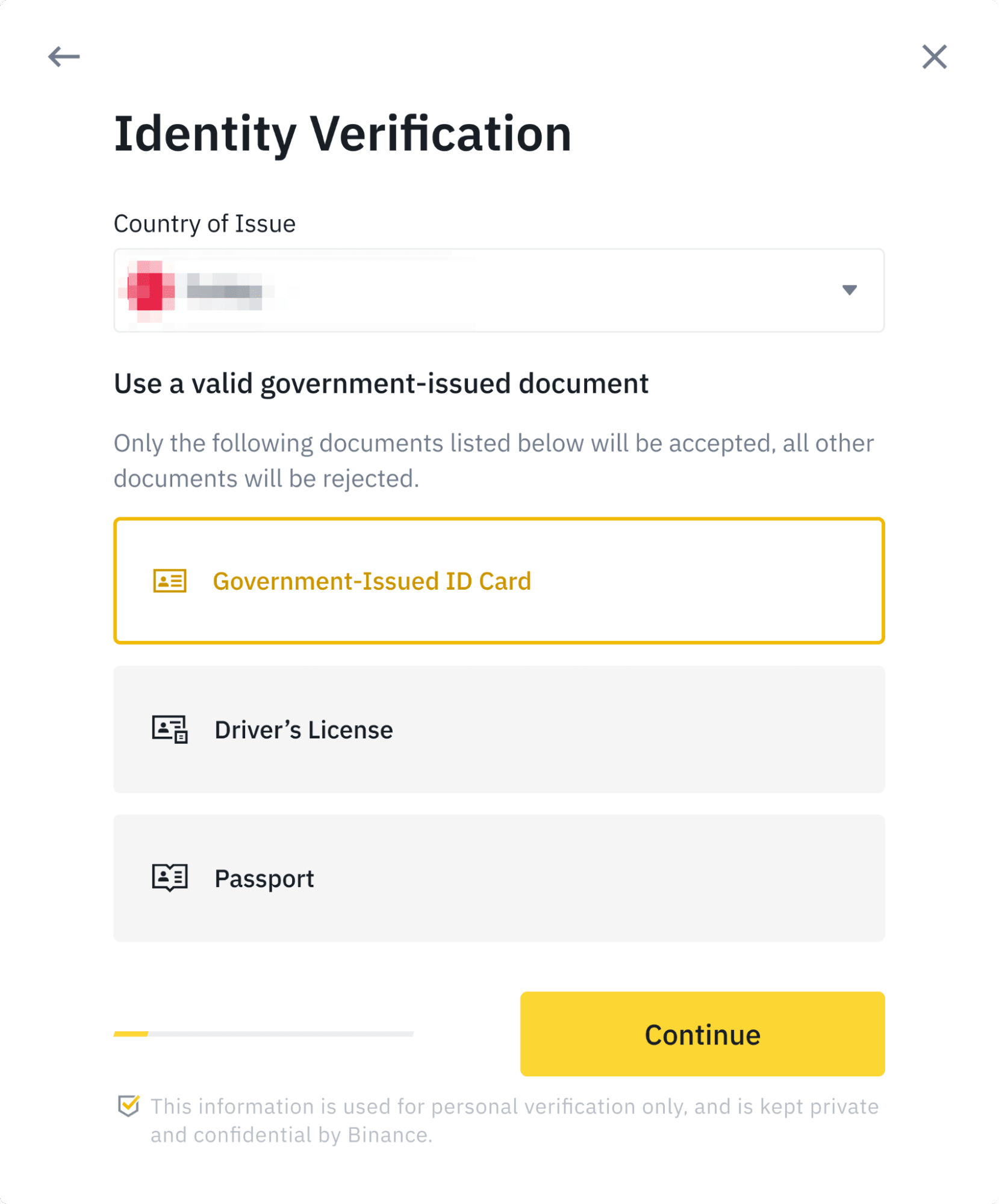Viewport: 999px width, 1204px height.
Task: Click the Driver's License card icon
Action: (170, 729)
